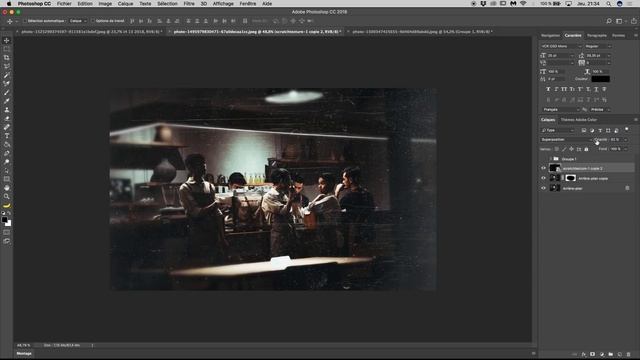Select the Rectangular Marquee tool
The height and width of the screenshot is (360, 640).
(x=7, y=49)
